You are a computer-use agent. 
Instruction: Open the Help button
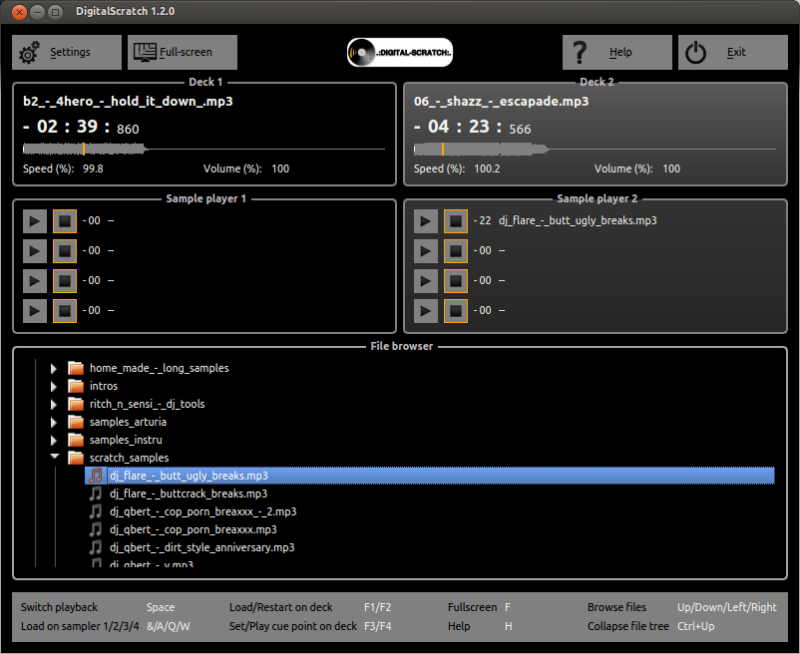pos(617,52)
